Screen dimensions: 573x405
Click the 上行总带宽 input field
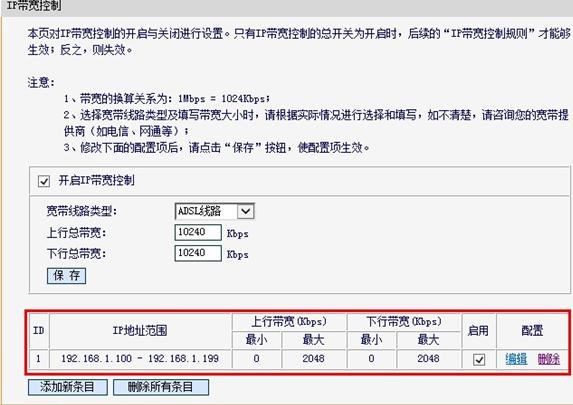[x=198, y=232]
